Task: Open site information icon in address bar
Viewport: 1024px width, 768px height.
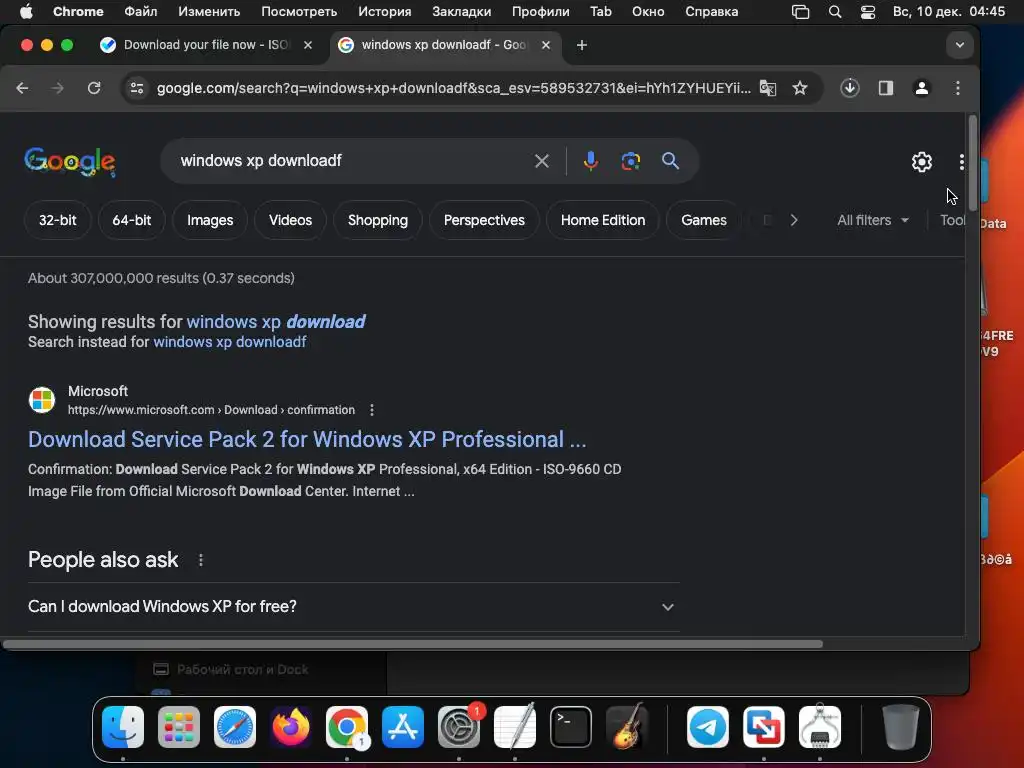Action: coord(136,88)
